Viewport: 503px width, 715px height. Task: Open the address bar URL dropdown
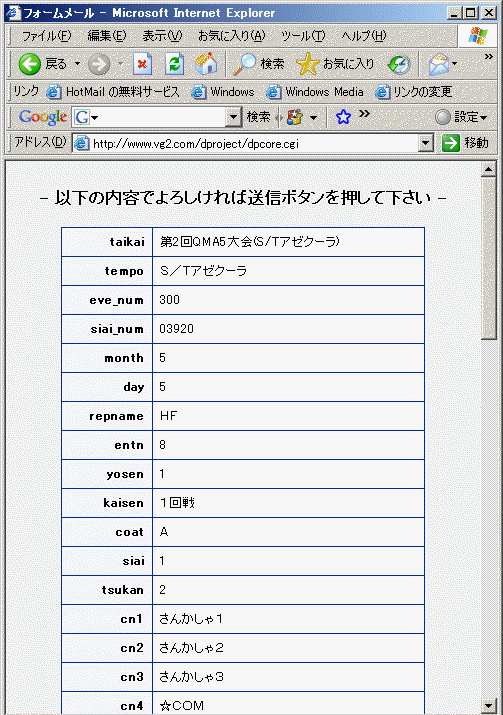coord(425,144)
